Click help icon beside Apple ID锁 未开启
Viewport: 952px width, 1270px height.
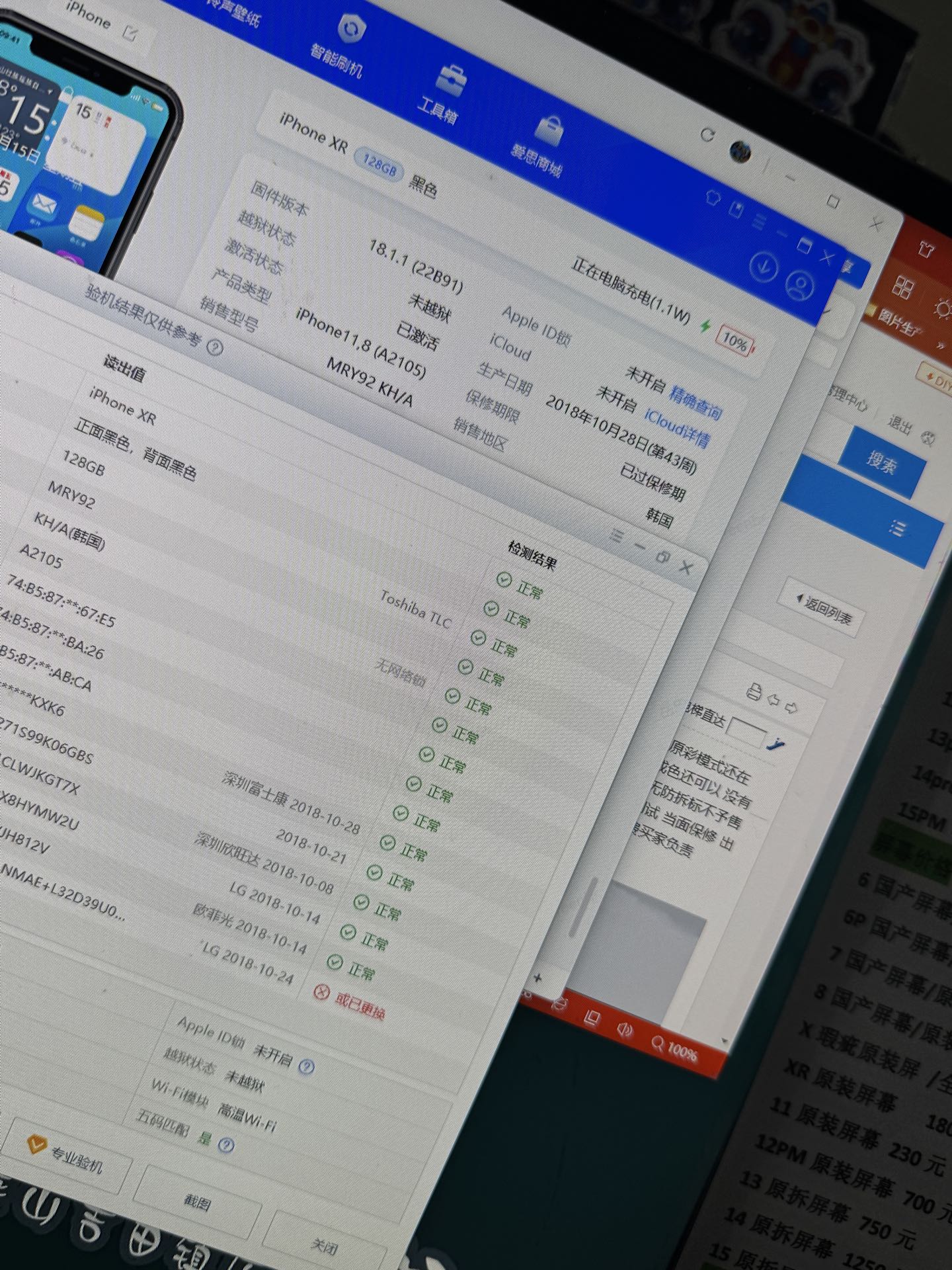coord(306,1066)
